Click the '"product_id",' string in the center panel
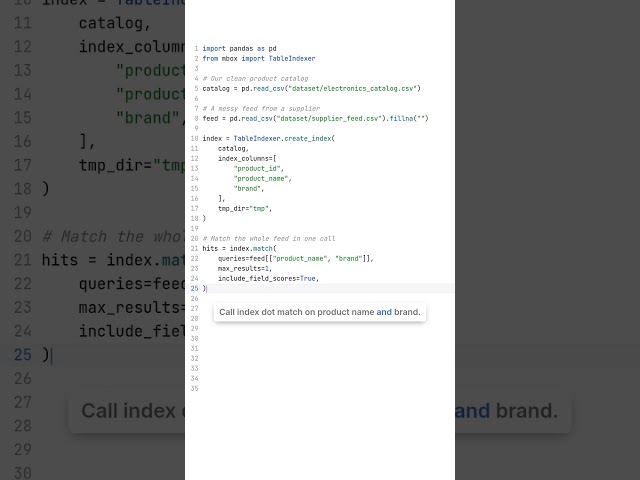Viewport: 640px width, 480px height. pos(259,169)
